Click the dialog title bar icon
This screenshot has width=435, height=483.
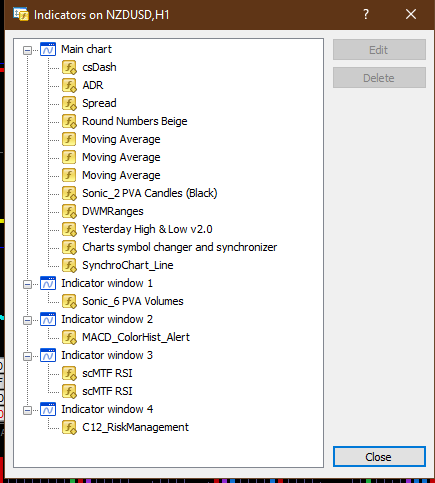click(21, 15)
